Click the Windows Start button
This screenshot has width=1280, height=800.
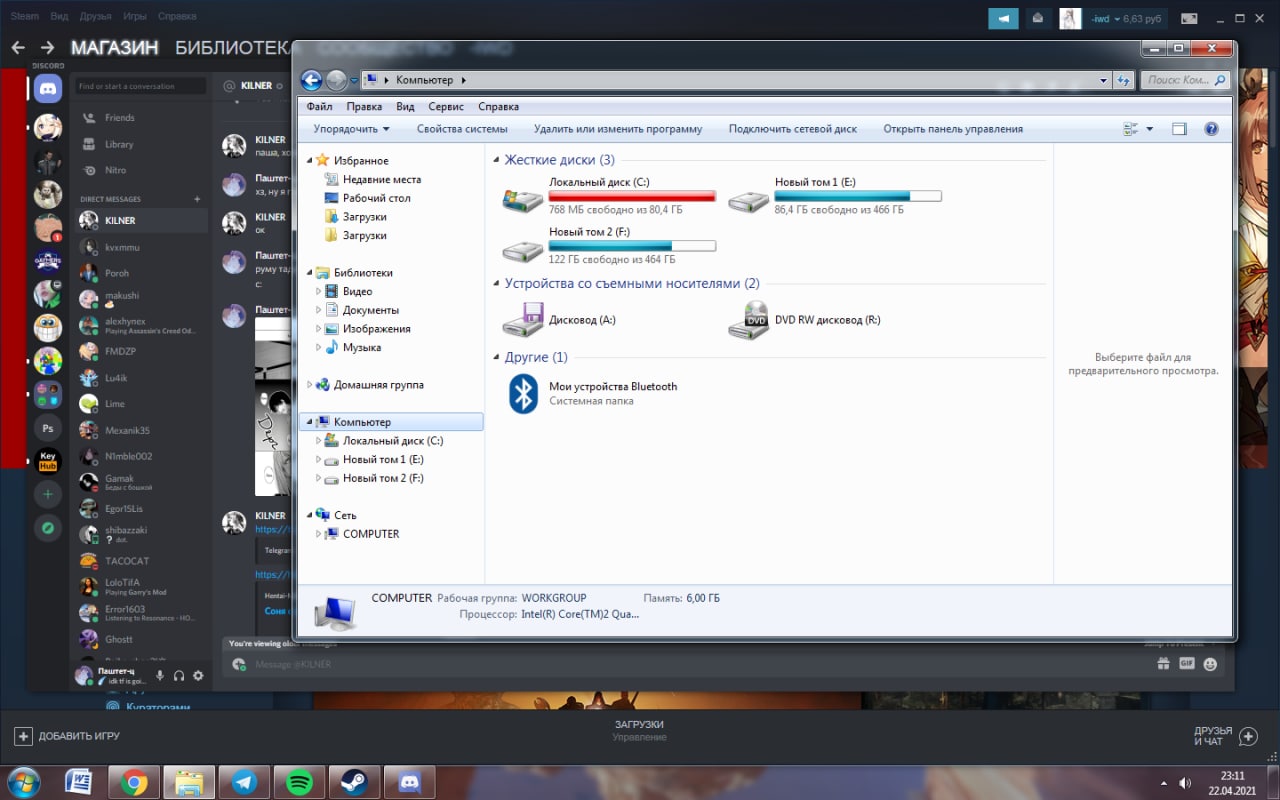[23, 782]
